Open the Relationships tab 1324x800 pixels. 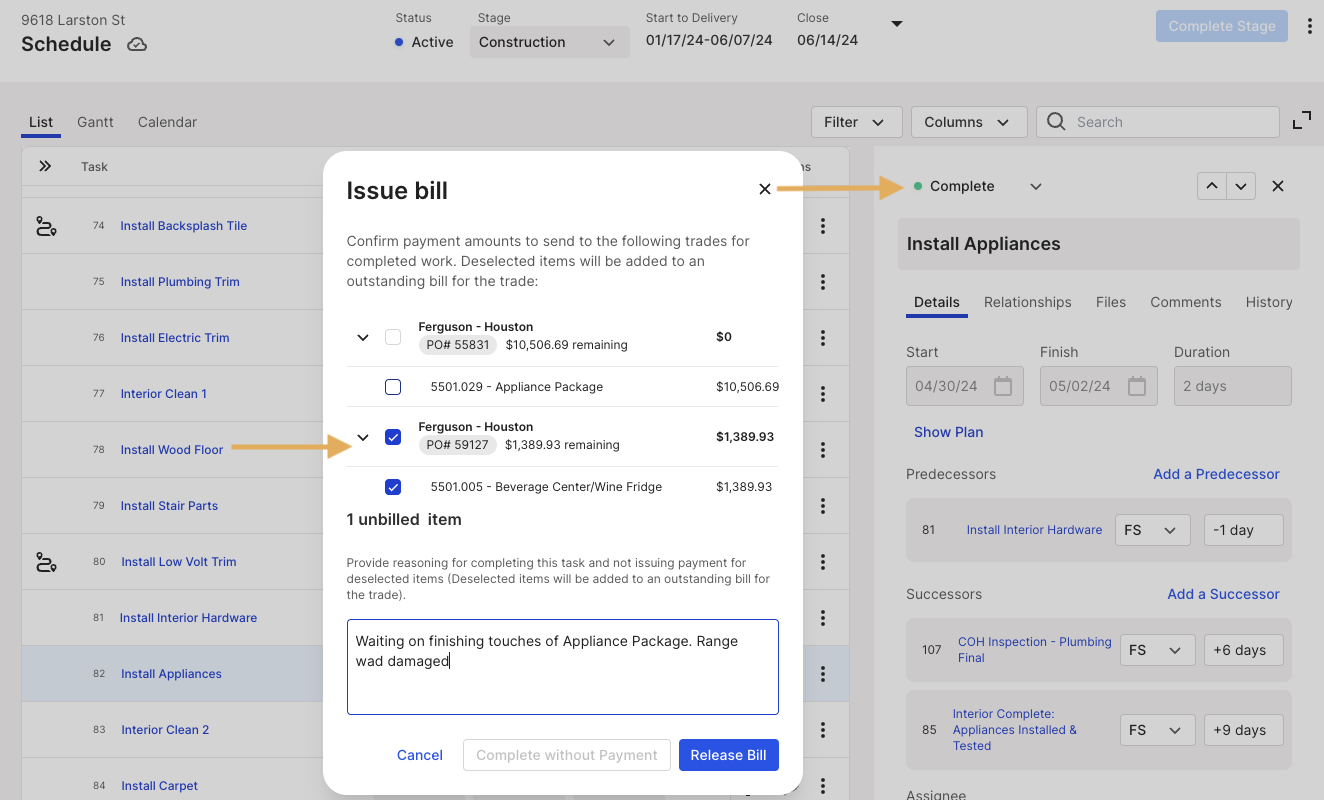point(1027,302)
